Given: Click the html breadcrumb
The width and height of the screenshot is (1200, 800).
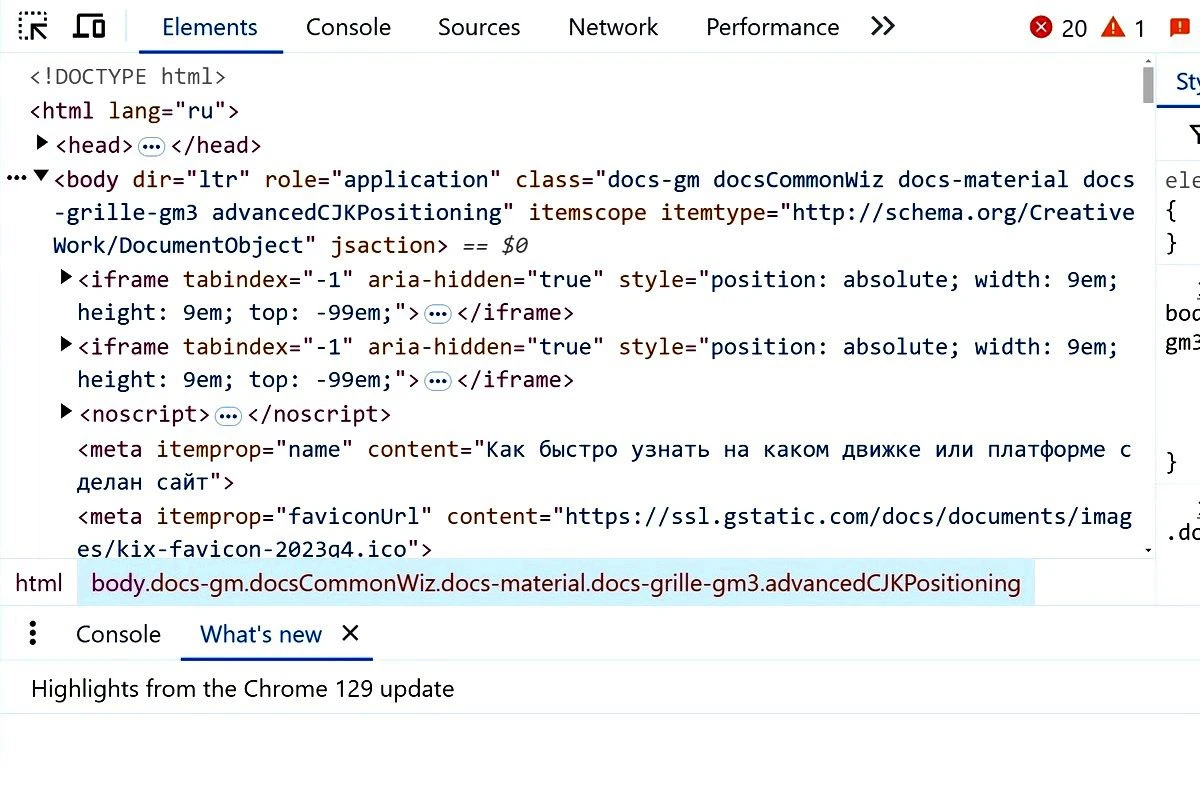Looking at the screenshot, I should (x=39, y=583).
